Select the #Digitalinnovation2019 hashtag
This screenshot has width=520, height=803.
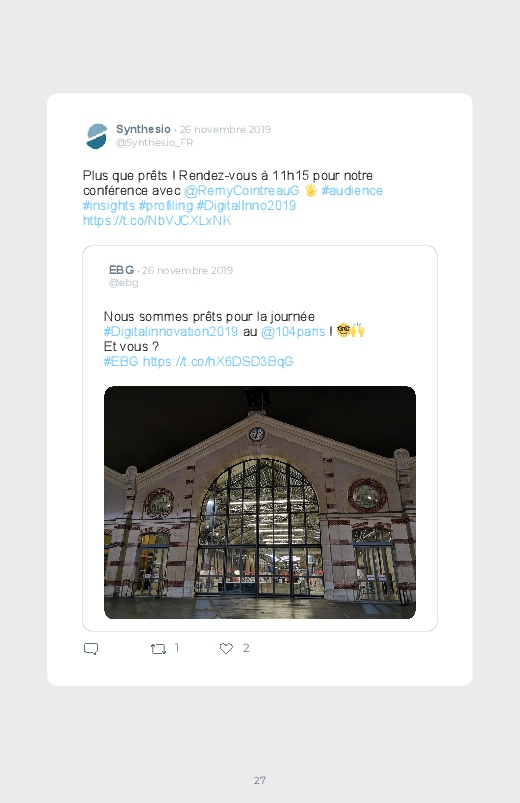[x=171, y=331]
